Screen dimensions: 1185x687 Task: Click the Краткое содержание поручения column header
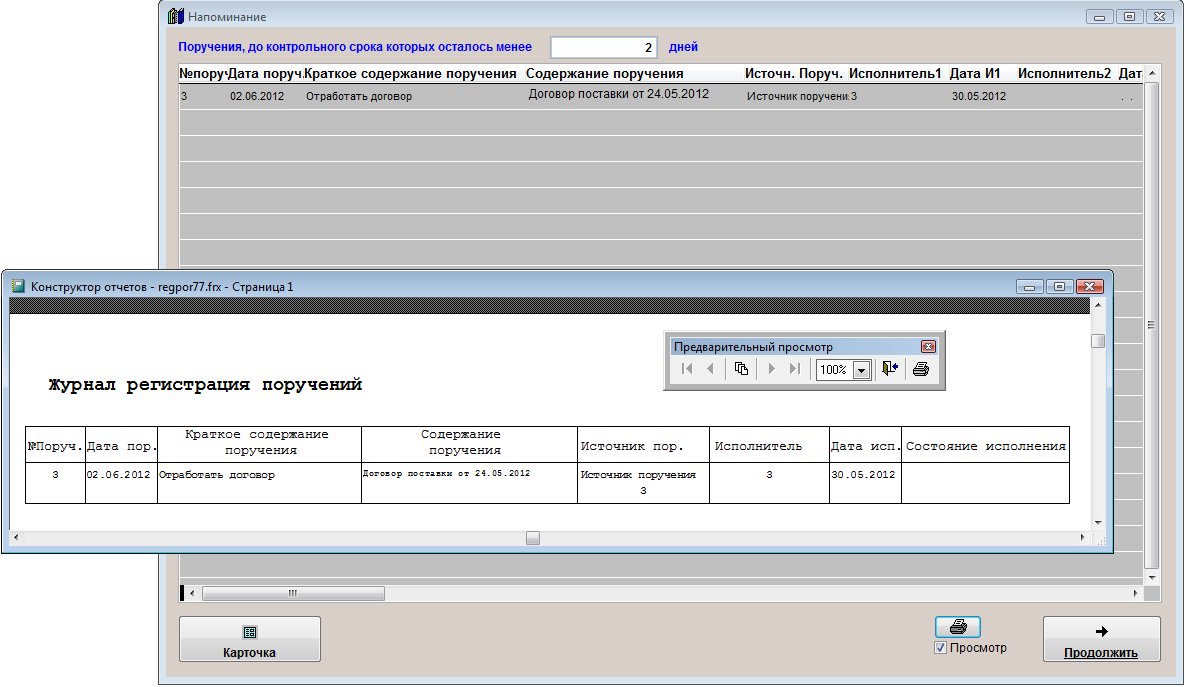tap(410, 74)
